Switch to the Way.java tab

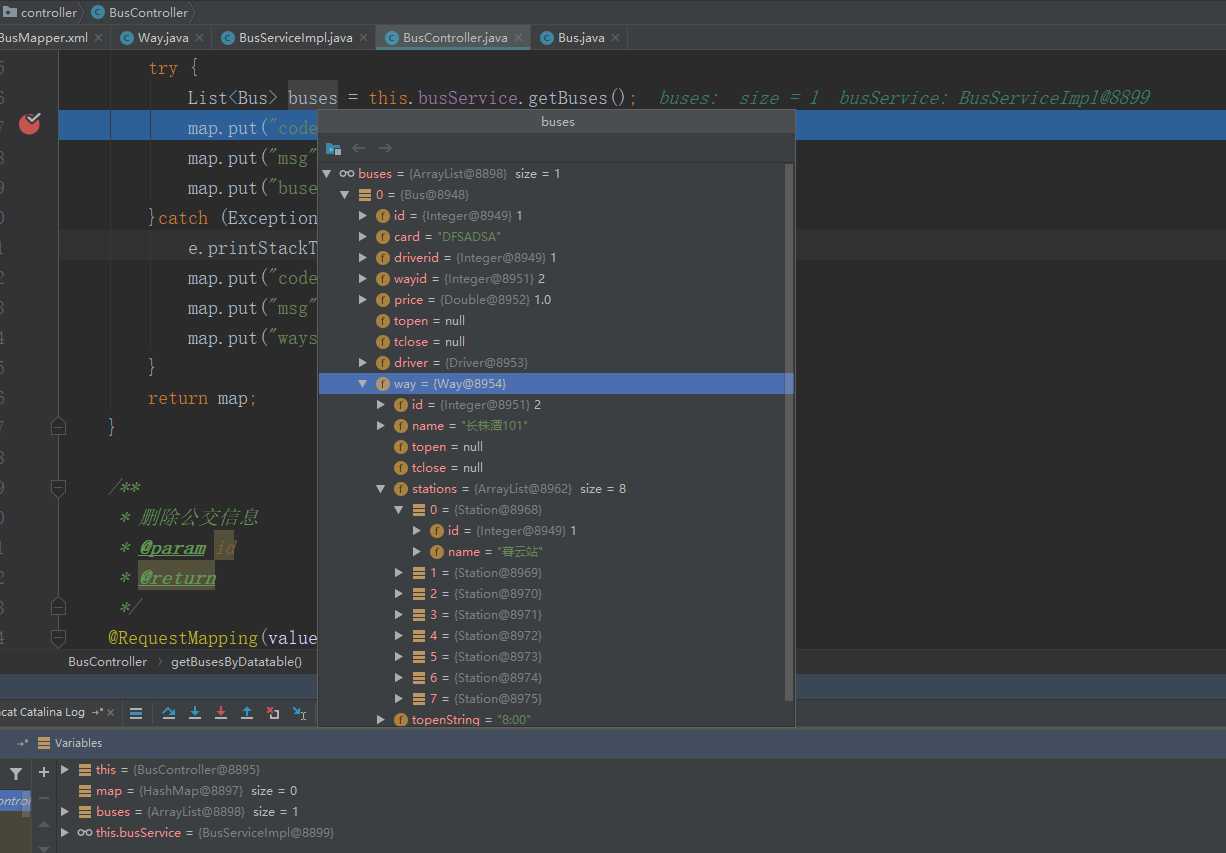point(163,38)
